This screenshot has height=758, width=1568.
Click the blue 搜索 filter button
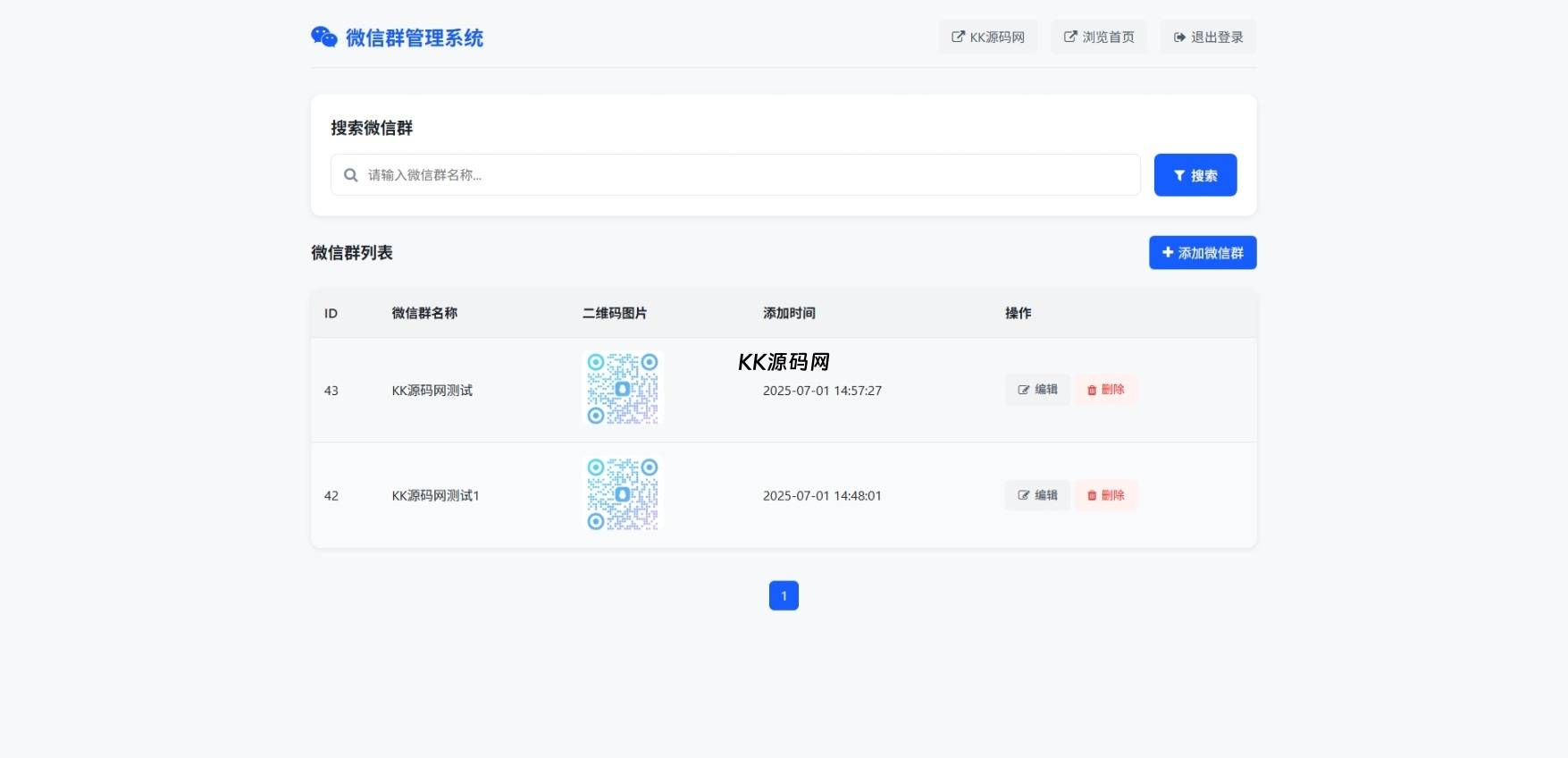1195,175
